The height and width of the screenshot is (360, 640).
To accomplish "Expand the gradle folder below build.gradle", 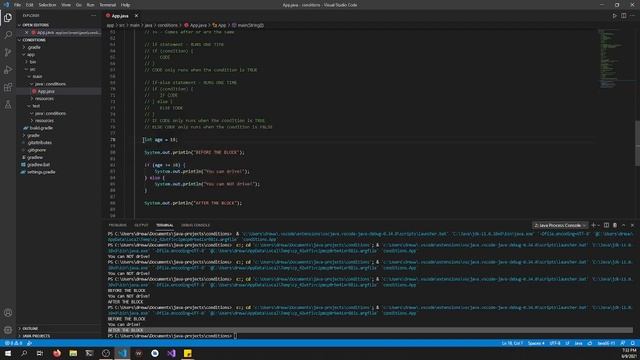I will pyautogui.click(x=24, y=136).
